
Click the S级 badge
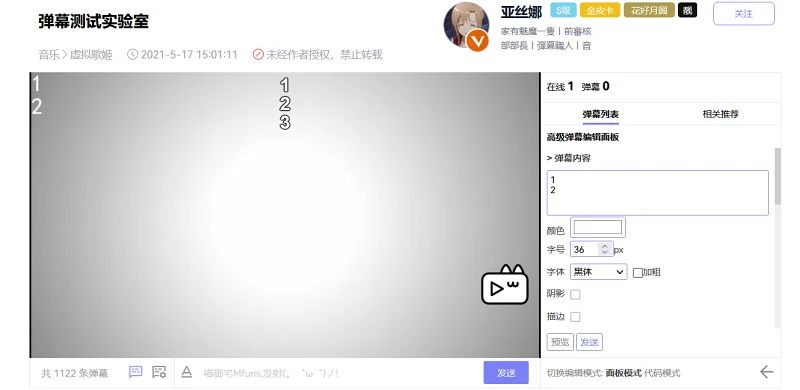pyautogui.click(x=563, y=10)
